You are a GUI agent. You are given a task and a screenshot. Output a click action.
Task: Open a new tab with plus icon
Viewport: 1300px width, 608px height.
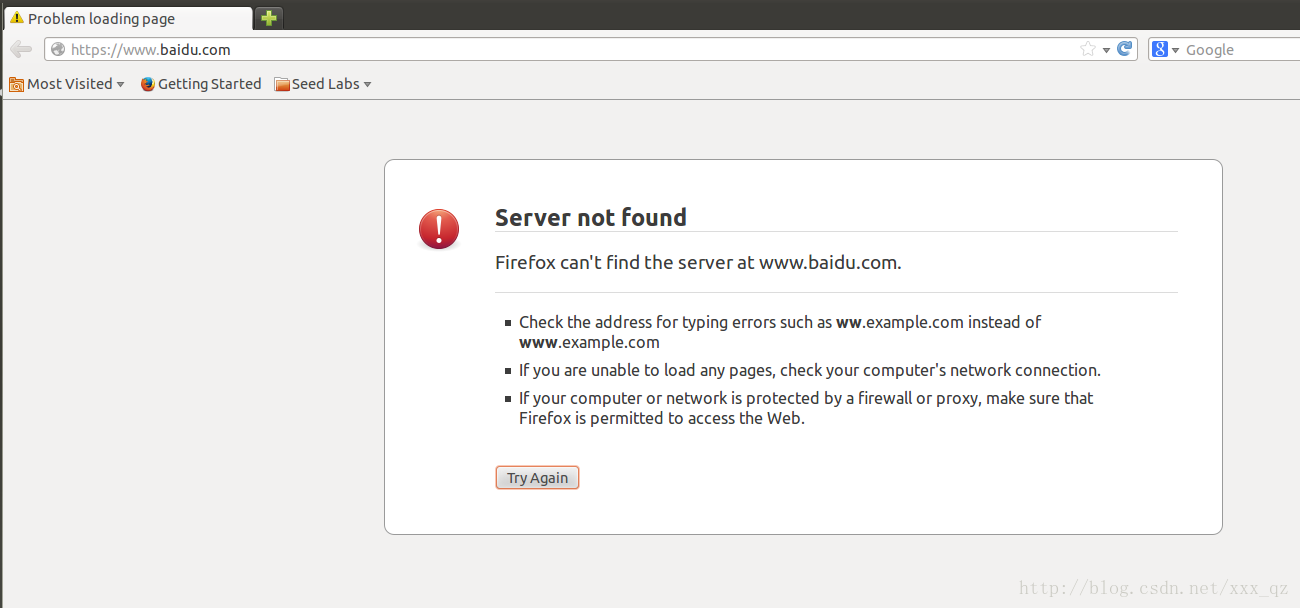point(268,18)
